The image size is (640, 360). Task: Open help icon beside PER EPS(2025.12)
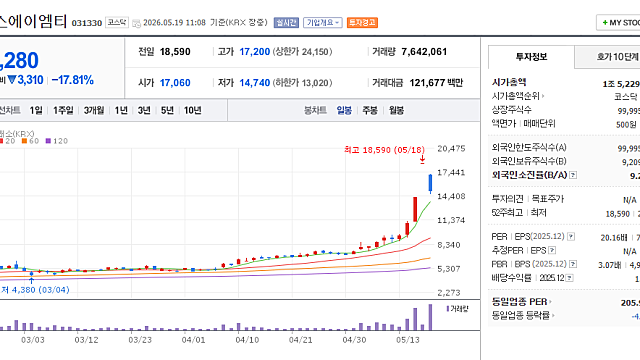click(571, 236)
